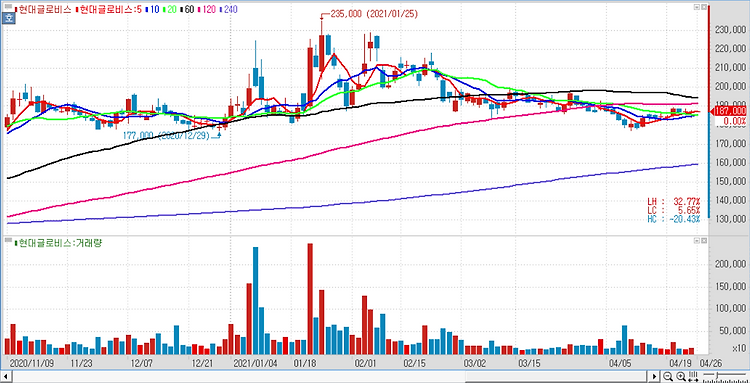Click the 현대글로비스:거래량 volume legend

coord(59,243)
